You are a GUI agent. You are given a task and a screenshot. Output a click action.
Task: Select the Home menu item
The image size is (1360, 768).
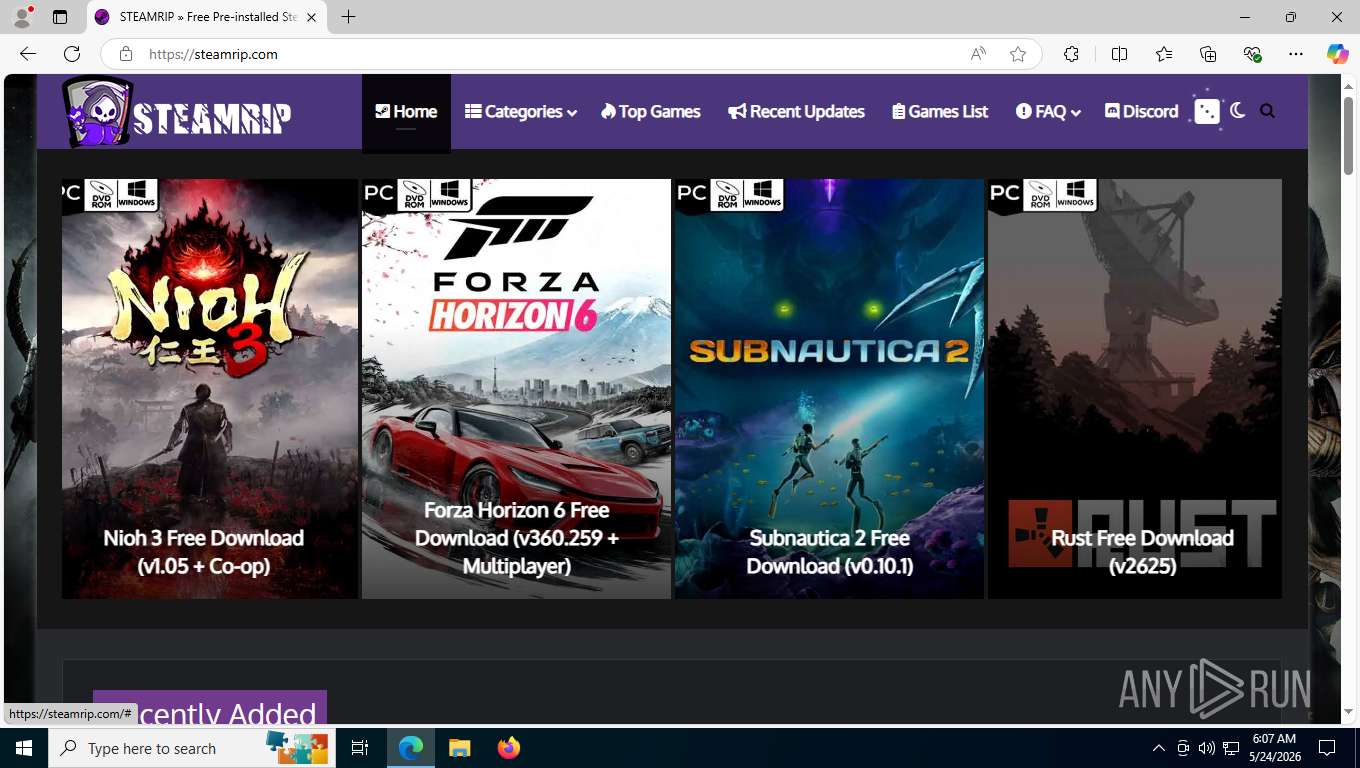pyautogui.click(x=406, y=112)
